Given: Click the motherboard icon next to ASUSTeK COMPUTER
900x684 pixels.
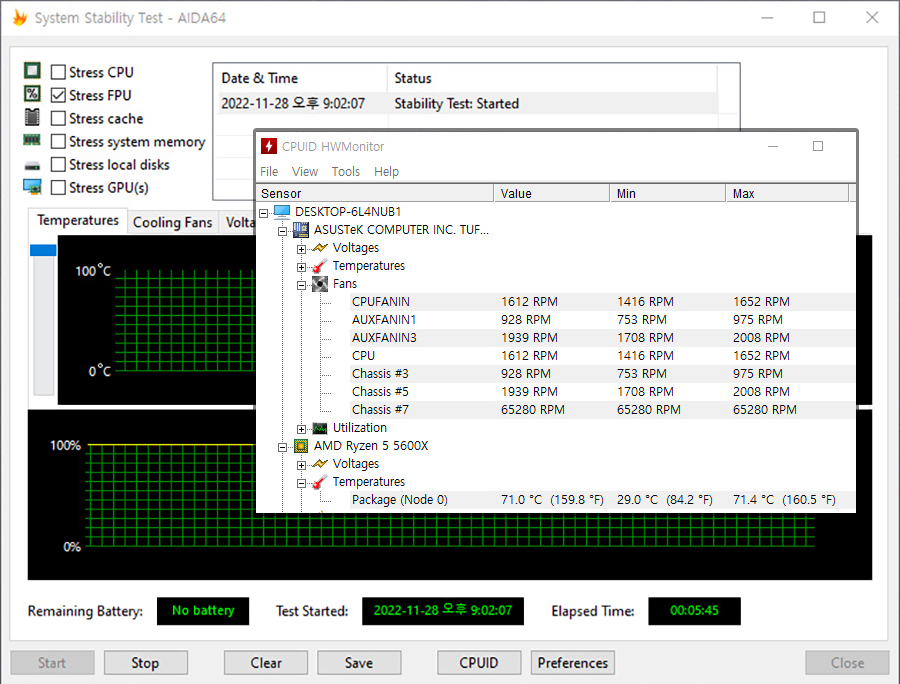Looking at the screenshot, I should coord(301,230).
